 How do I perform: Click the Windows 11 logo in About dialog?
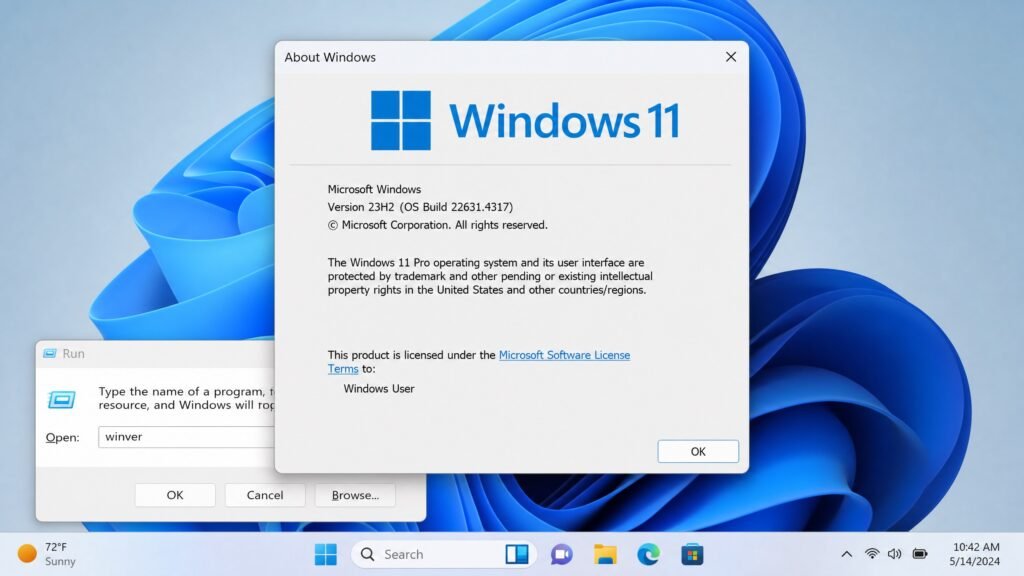point(526,120)
